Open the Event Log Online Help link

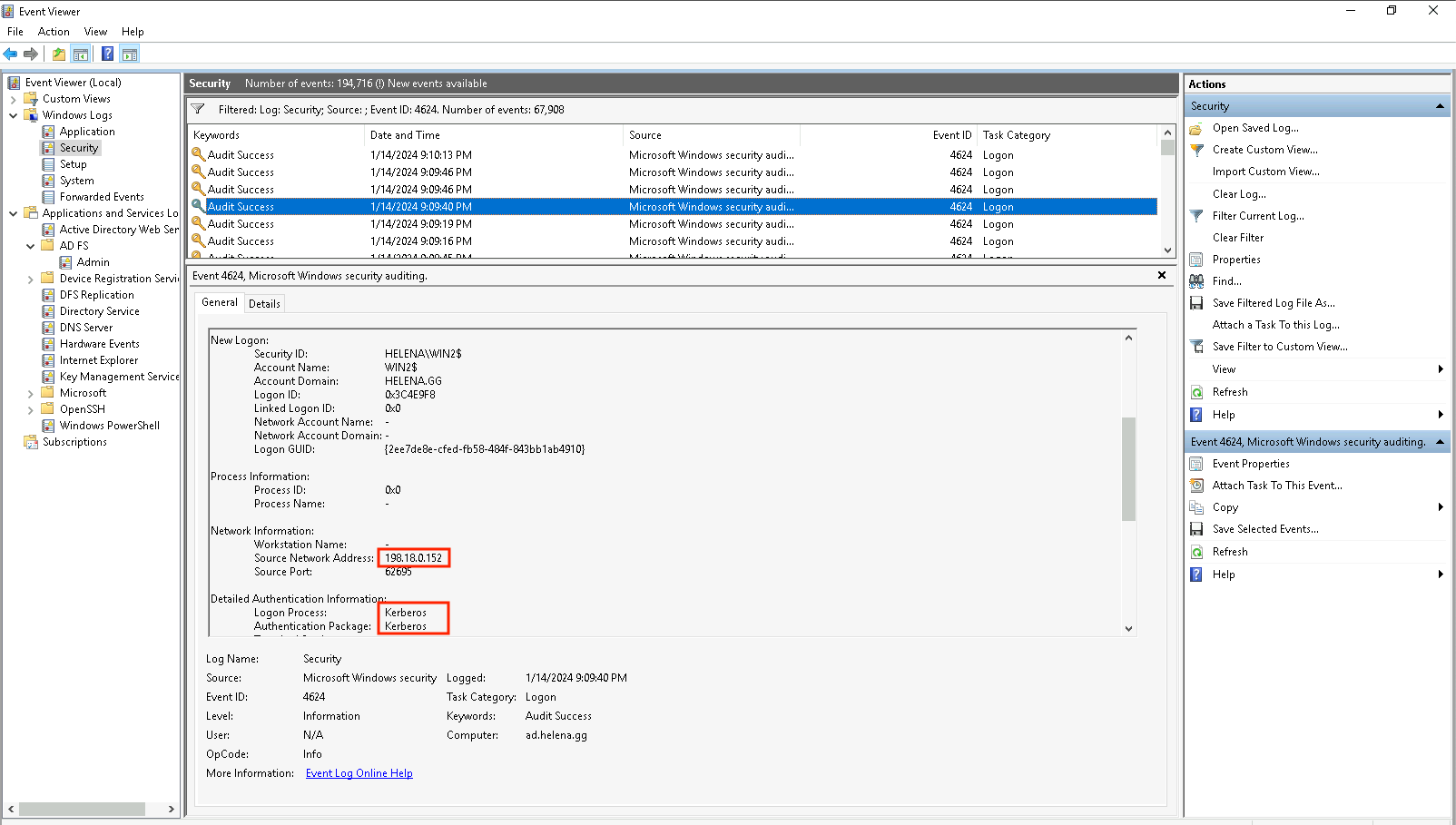pos(359,773)
